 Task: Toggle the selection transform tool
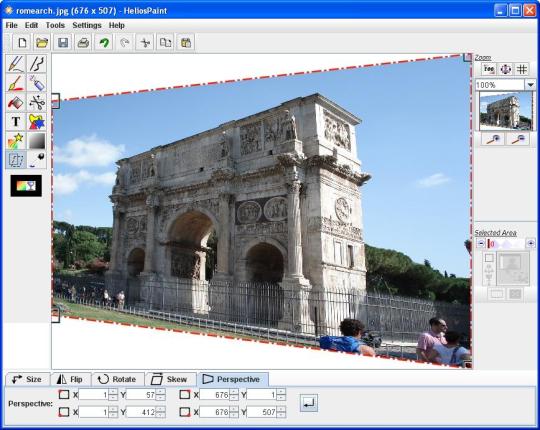pyautogui.click(x=16, y=160)
